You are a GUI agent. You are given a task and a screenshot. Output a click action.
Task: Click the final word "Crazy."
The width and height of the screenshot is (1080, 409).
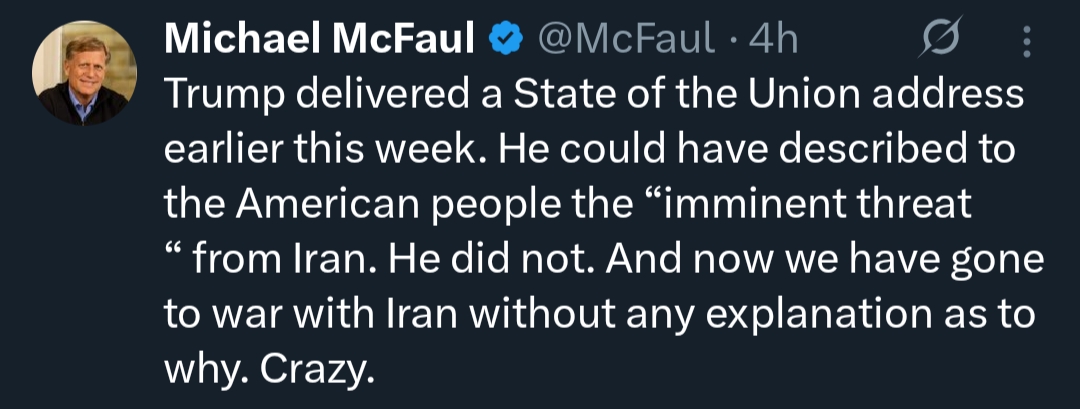[x=317, y=370]
